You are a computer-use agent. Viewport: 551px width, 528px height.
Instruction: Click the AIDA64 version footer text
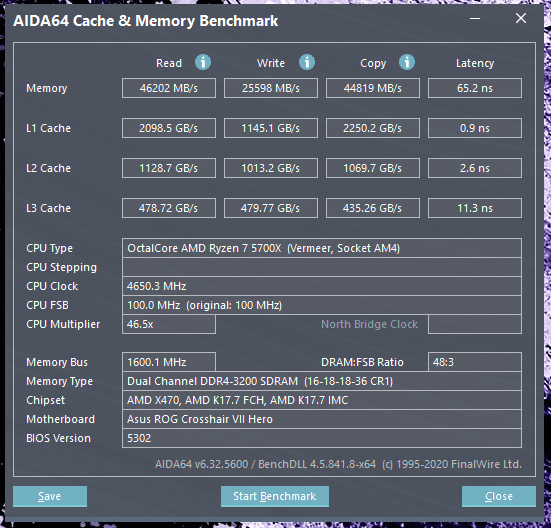tap(338, 464)
